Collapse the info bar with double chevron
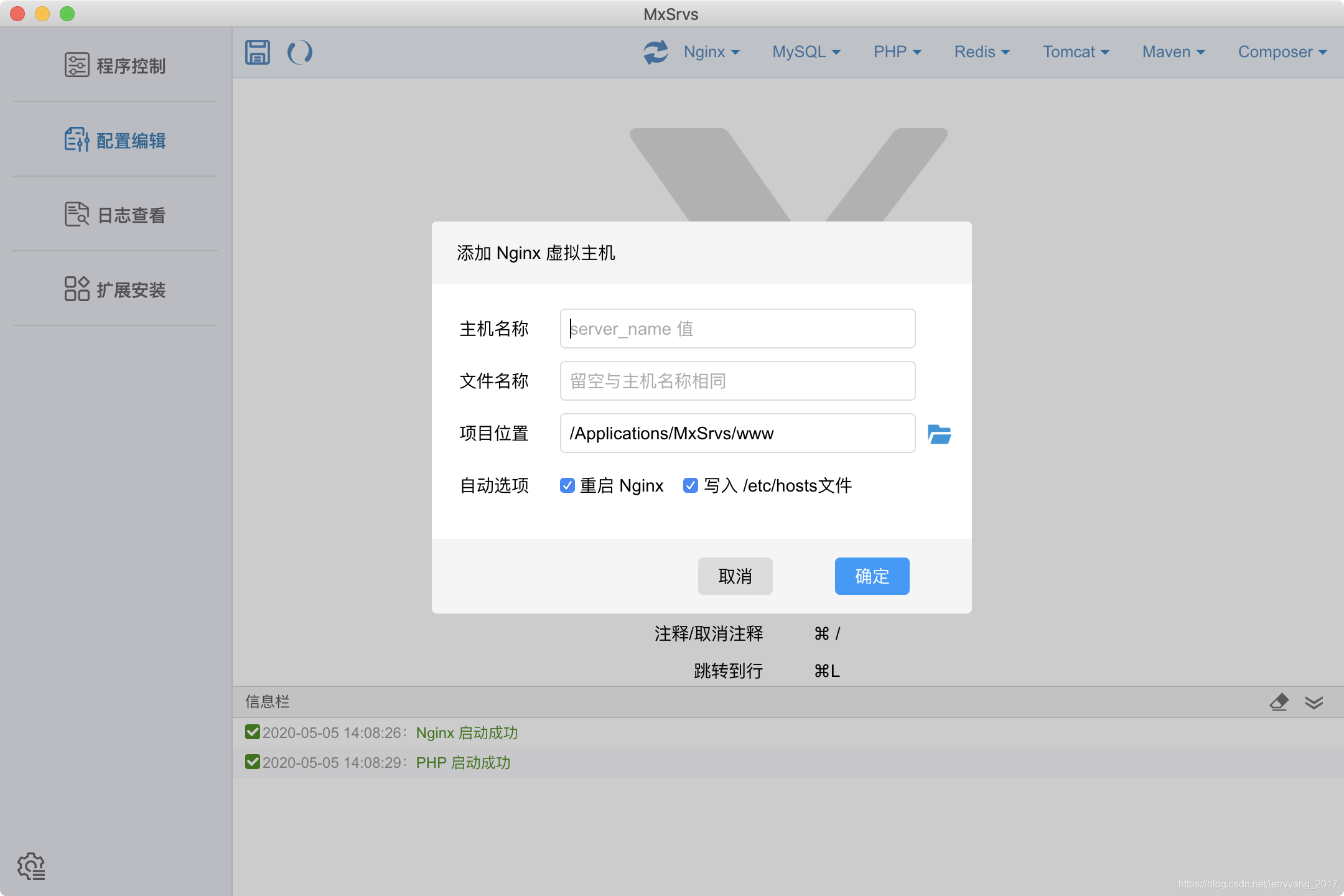 1314,702
